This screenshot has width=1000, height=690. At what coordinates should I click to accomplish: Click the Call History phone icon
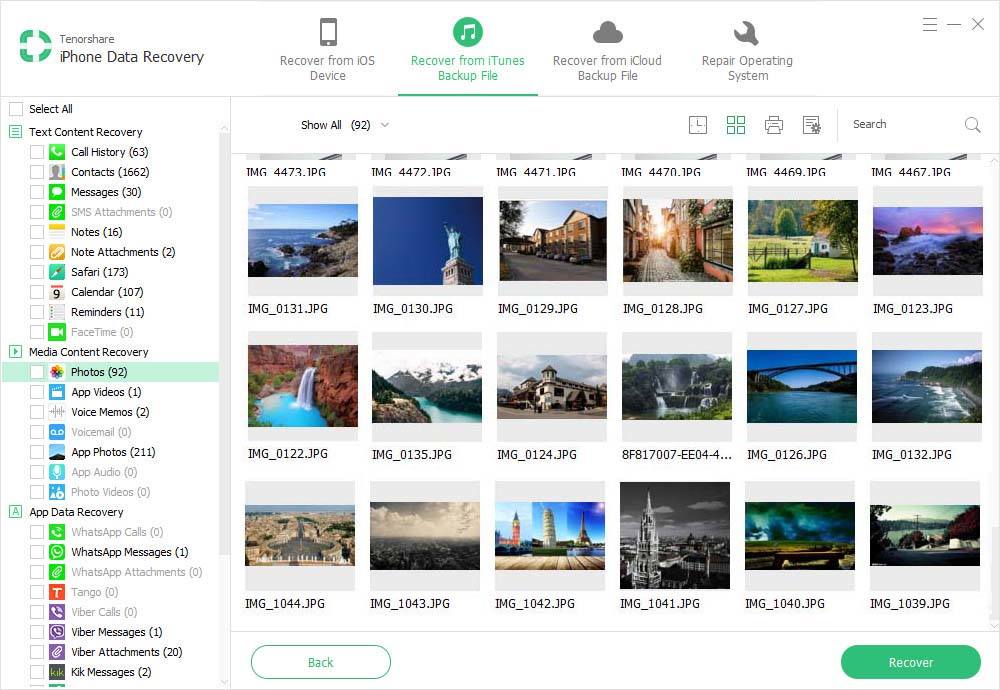click(57, 152)
